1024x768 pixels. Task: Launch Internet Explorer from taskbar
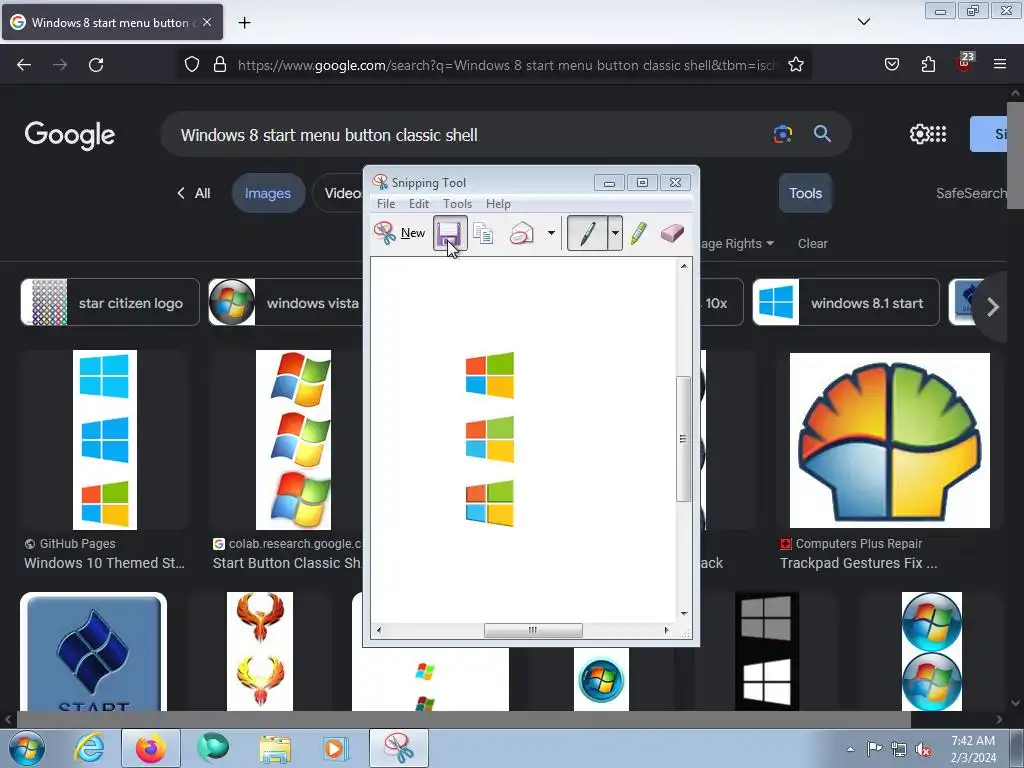(89, 748)
